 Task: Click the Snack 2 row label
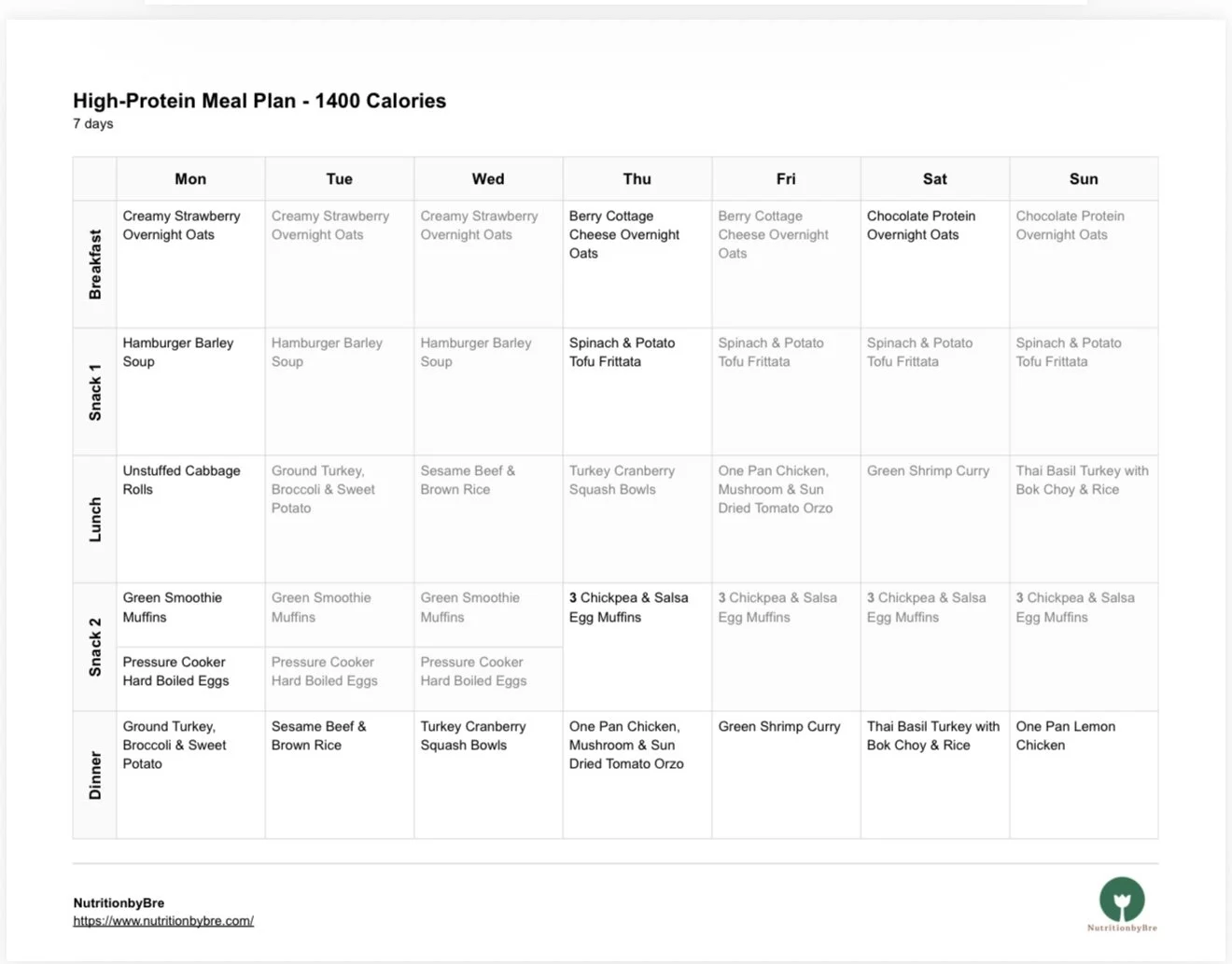[94, 647]
